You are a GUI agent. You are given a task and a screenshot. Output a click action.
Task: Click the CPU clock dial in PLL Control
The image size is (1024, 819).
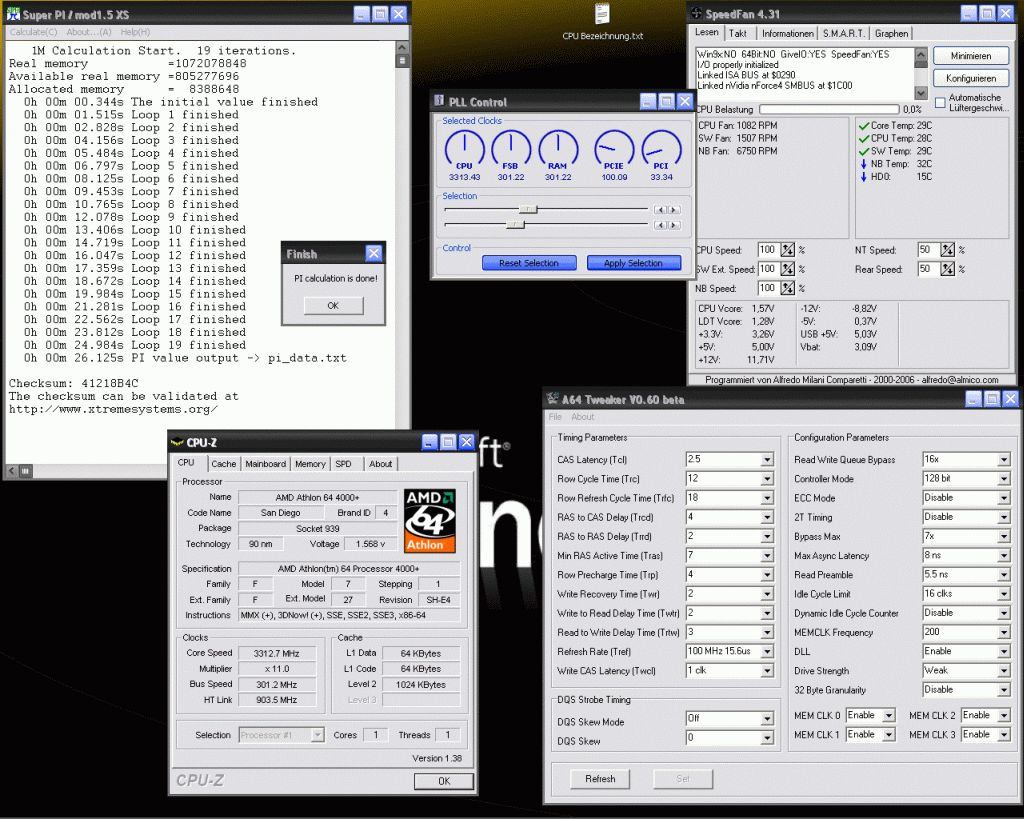point(464,150)
